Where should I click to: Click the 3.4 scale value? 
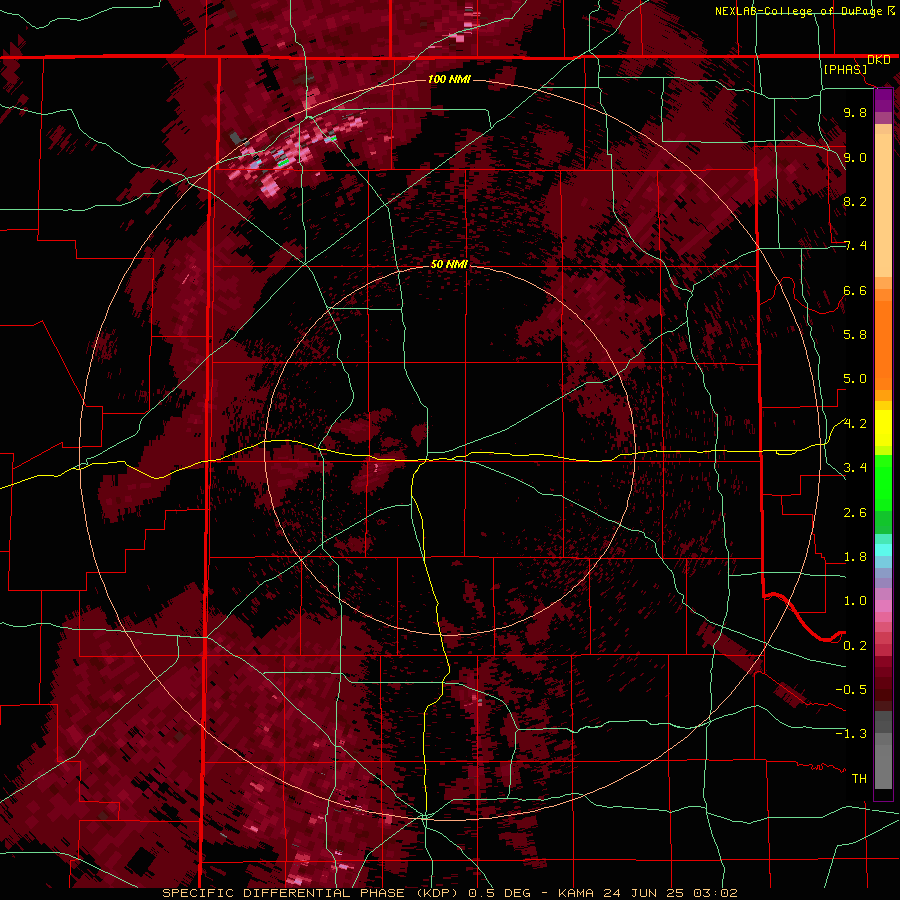click(855, 468)
